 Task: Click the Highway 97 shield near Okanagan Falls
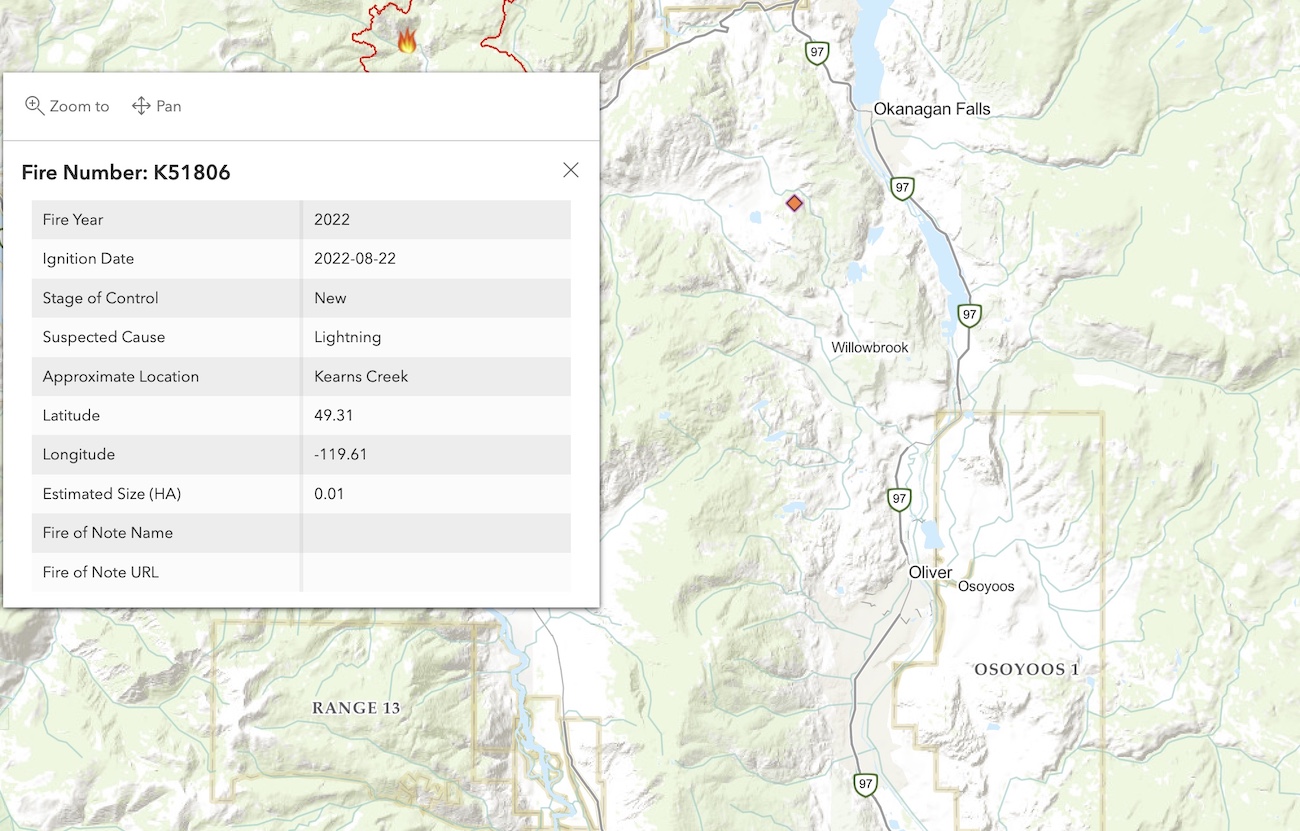tap(817, 52)
